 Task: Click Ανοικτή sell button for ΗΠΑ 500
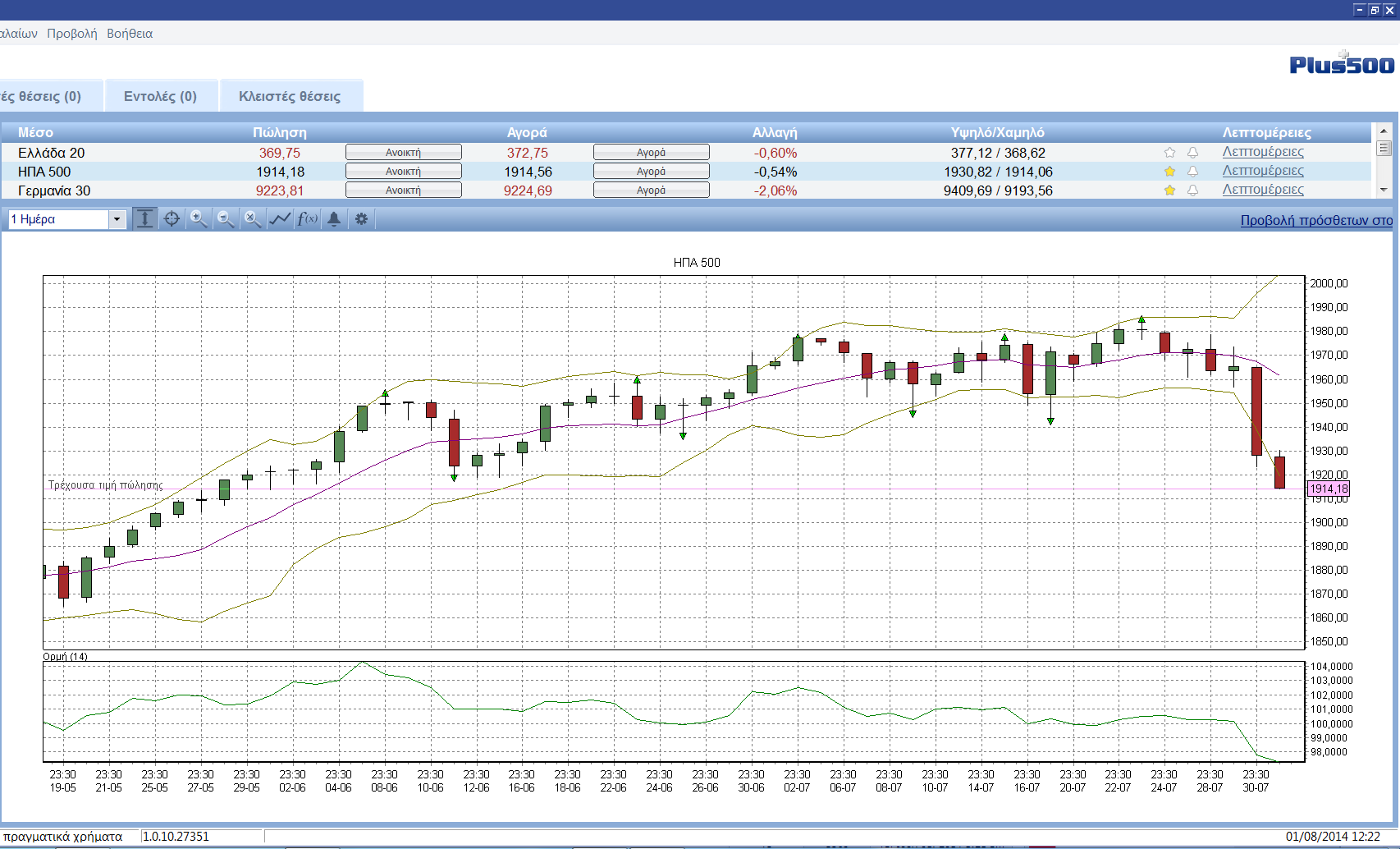coord(403,172)
